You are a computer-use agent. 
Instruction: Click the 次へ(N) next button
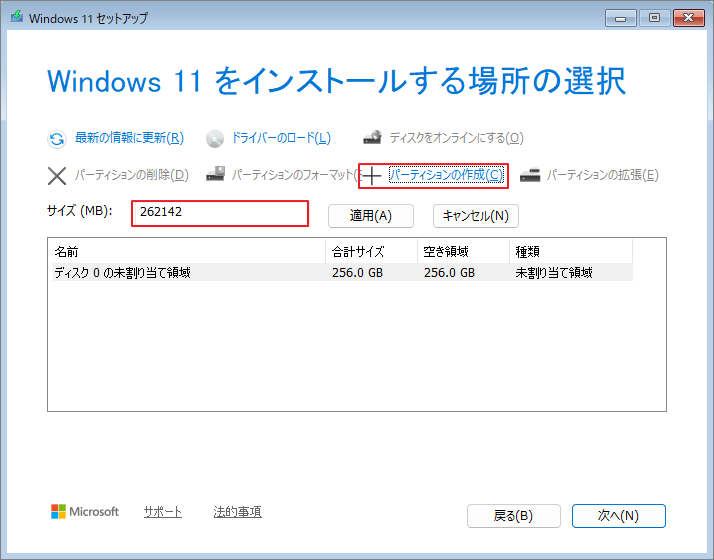pos(618,516)
